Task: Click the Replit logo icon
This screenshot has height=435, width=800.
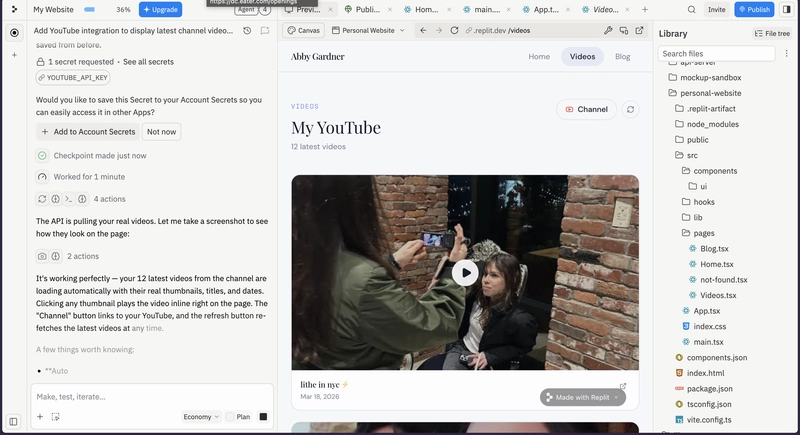Action: click(14, 9)
